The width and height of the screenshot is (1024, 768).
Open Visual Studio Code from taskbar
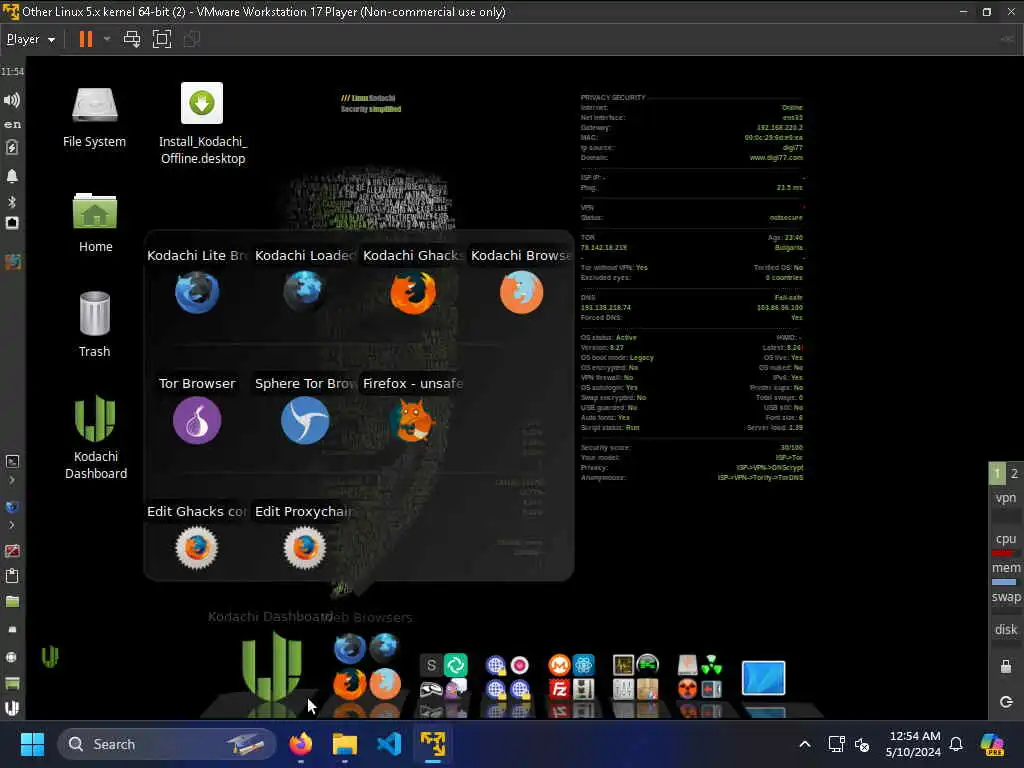pos(389,744)
